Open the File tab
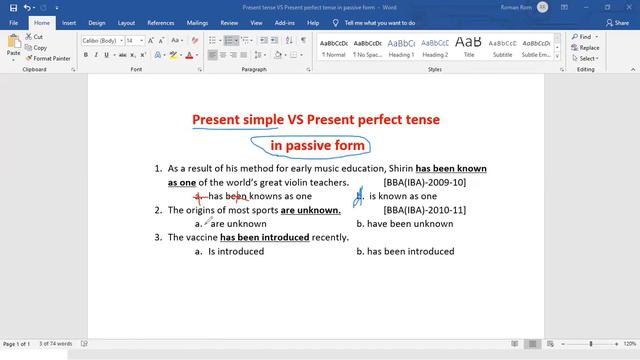 tap(13, 23)
